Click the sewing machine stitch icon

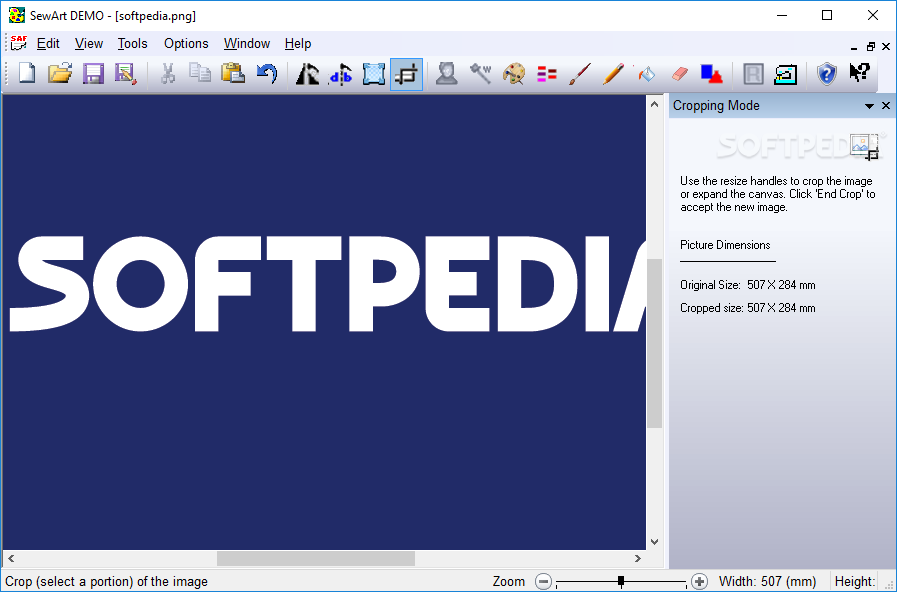pyautogui.click(x=785, y=74)
